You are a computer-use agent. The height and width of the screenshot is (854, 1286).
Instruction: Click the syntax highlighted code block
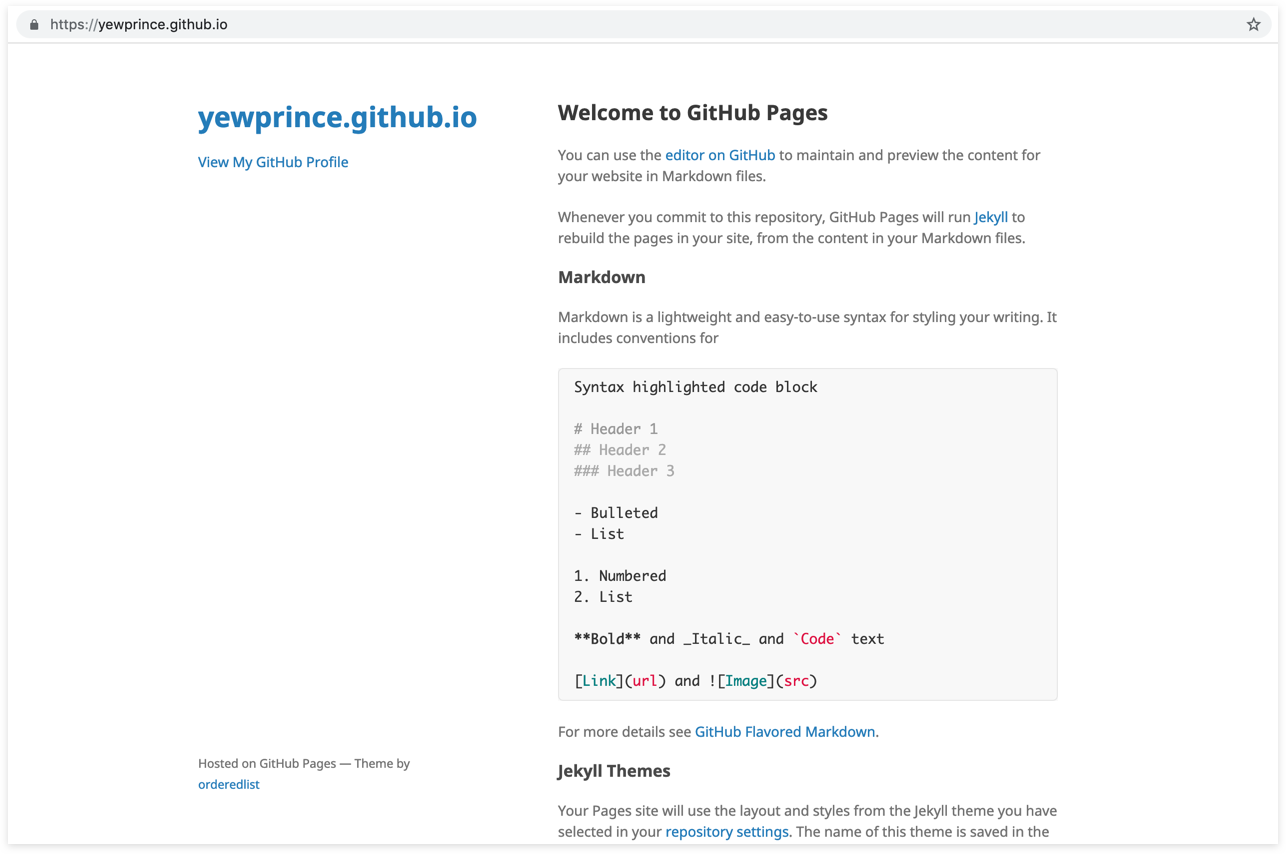807,533
